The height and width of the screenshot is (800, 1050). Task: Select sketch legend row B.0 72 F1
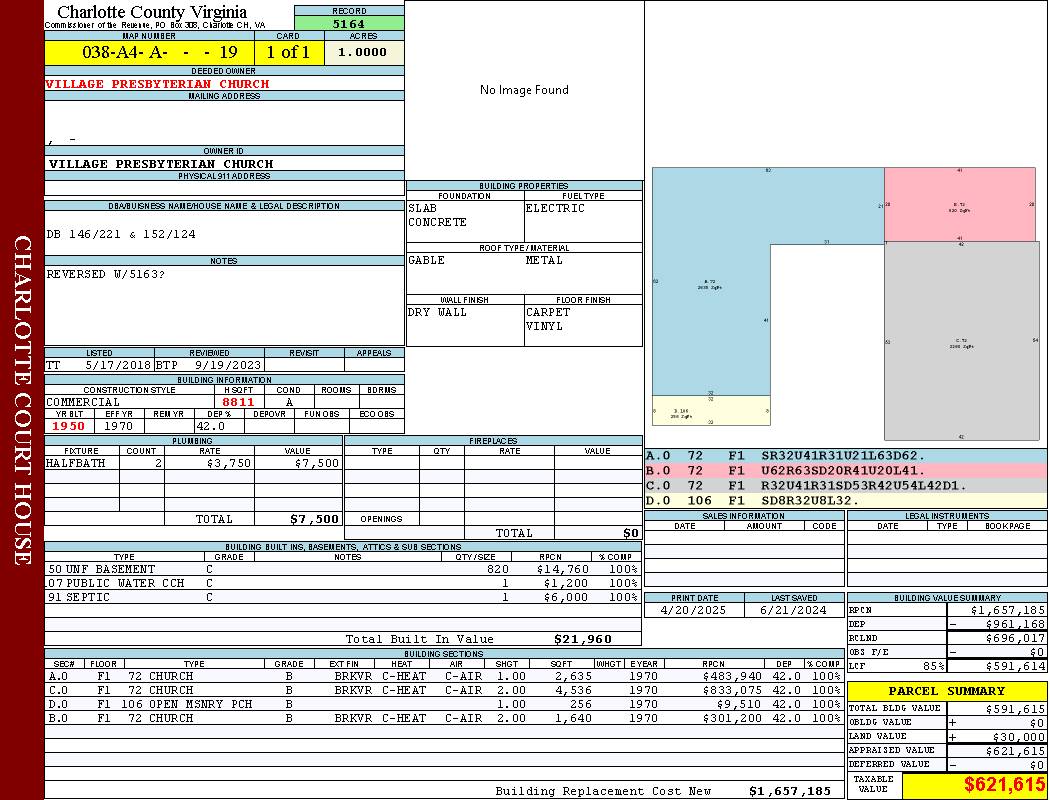846,471
